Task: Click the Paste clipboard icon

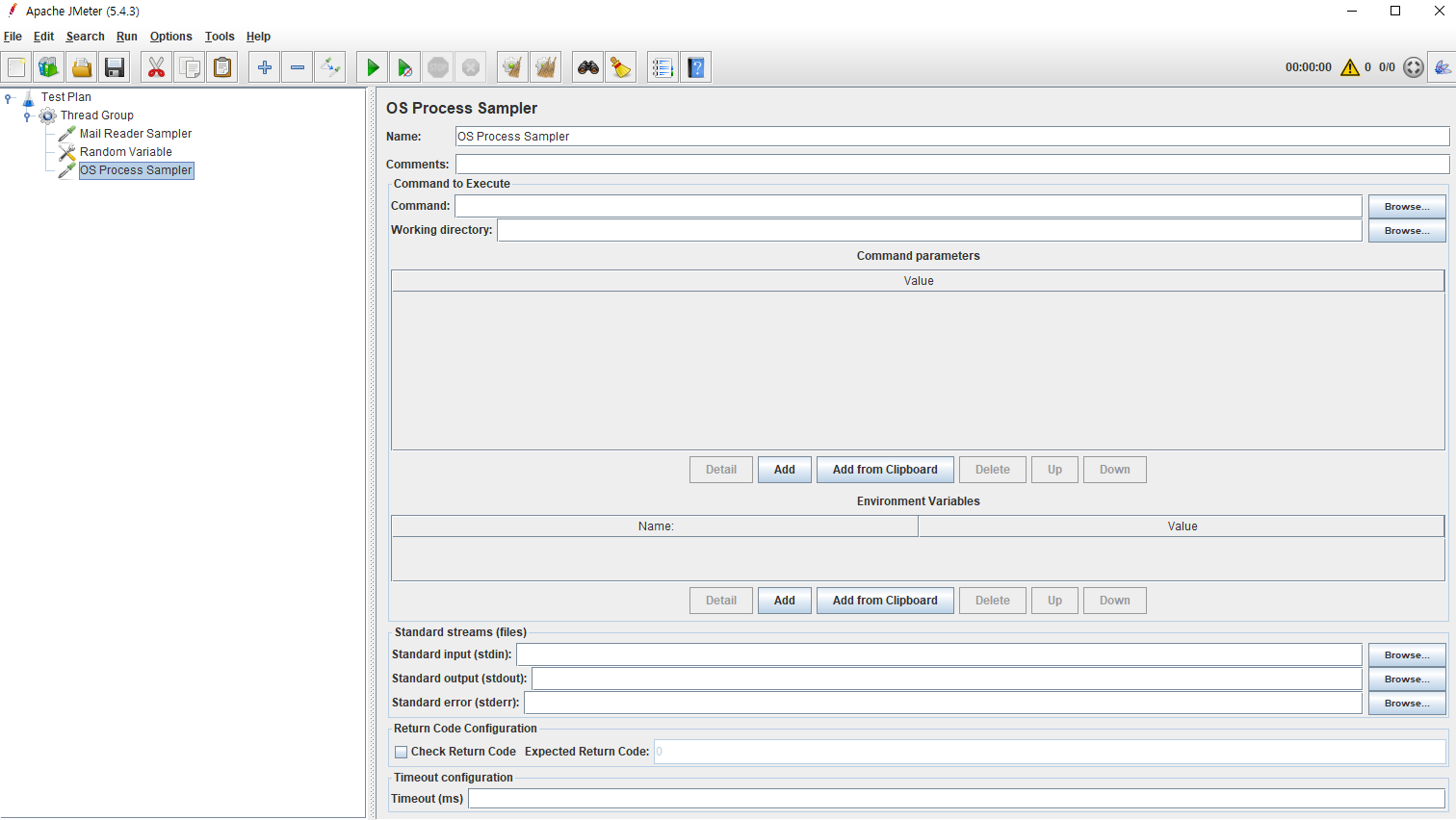Action: coord(222,67)
